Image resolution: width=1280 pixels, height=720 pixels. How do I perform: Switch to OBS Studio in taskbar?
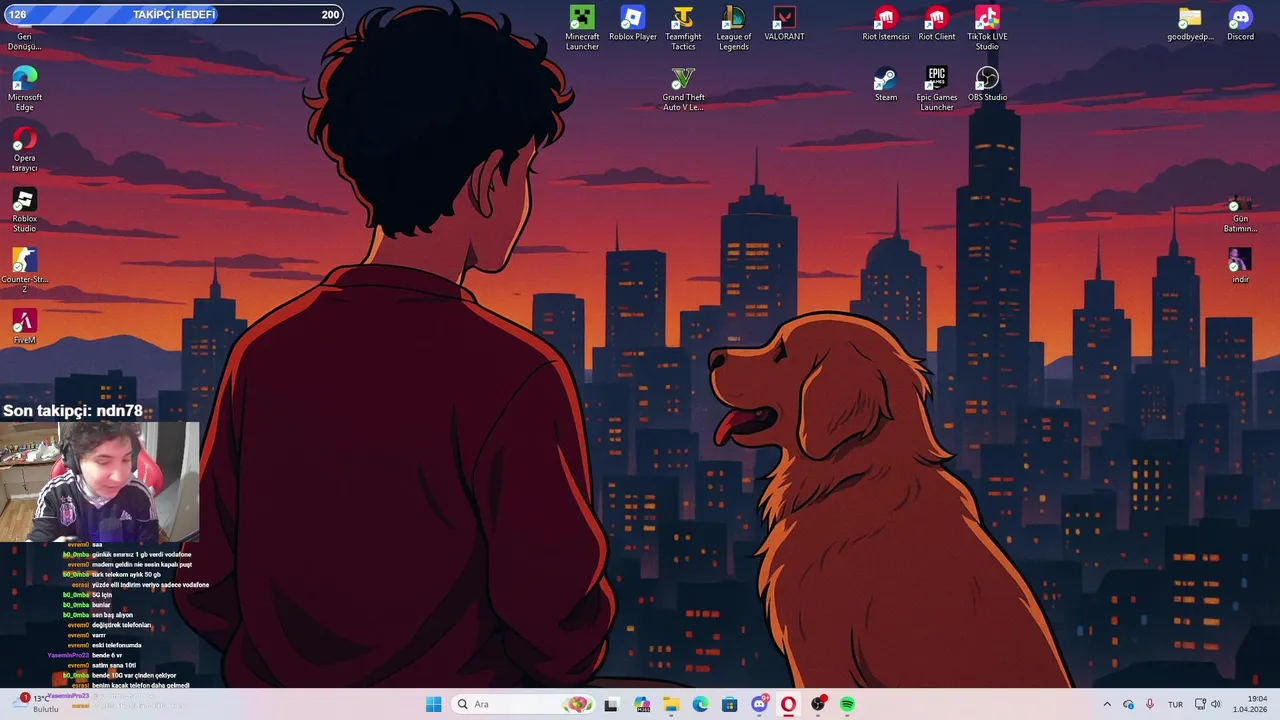[818, 704]
